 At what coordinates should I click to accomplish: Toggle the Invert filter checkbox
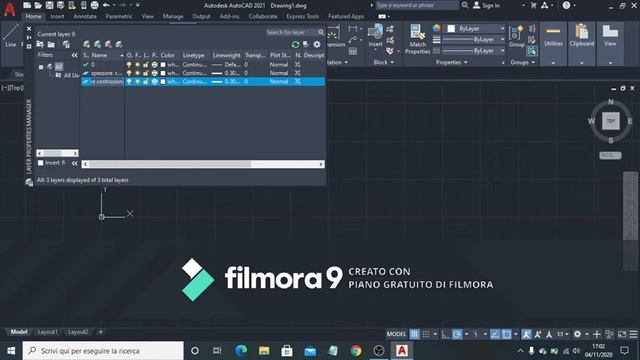[40, 163]
